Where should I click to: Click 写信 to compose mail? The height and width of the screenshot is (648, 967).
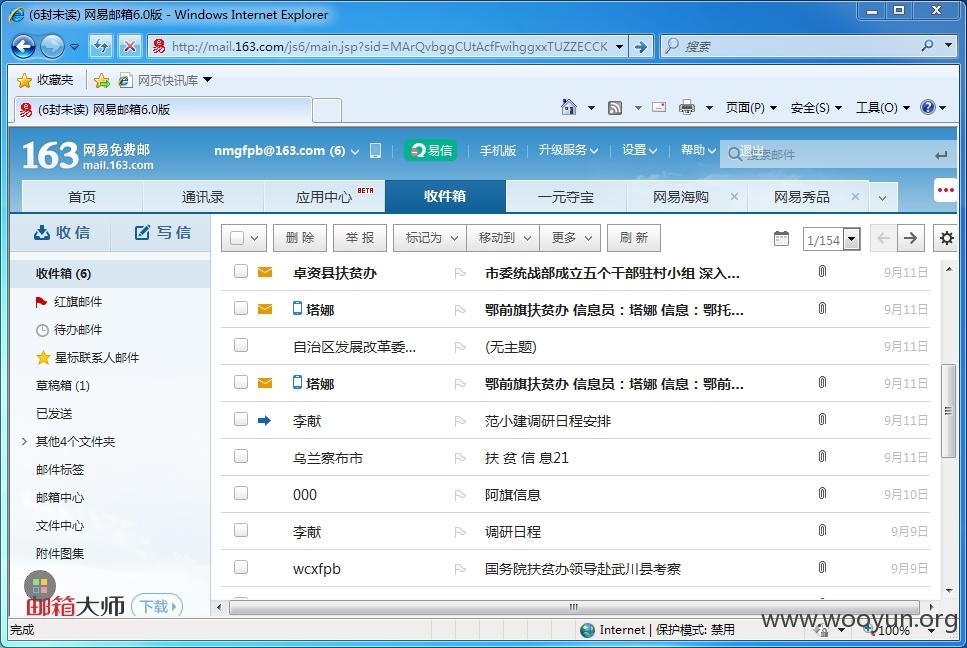pyautogui.click(x=162, y=232)
